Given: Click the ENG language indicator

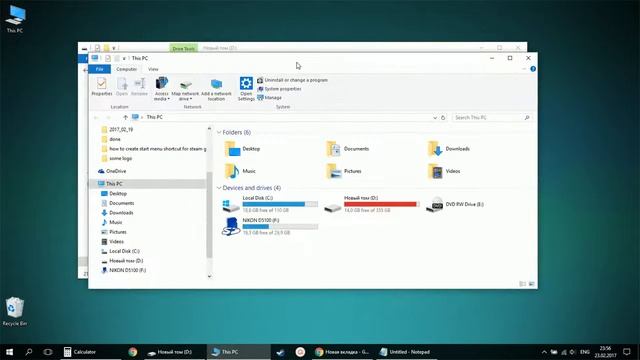Looking at the screenshot, I should point(585,352).
